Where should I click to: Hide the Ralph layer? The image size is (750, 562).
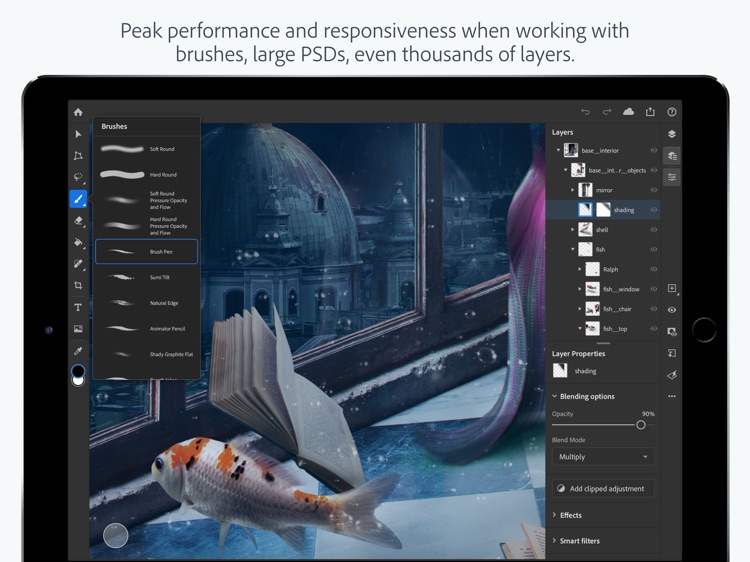tap(653, 269)
